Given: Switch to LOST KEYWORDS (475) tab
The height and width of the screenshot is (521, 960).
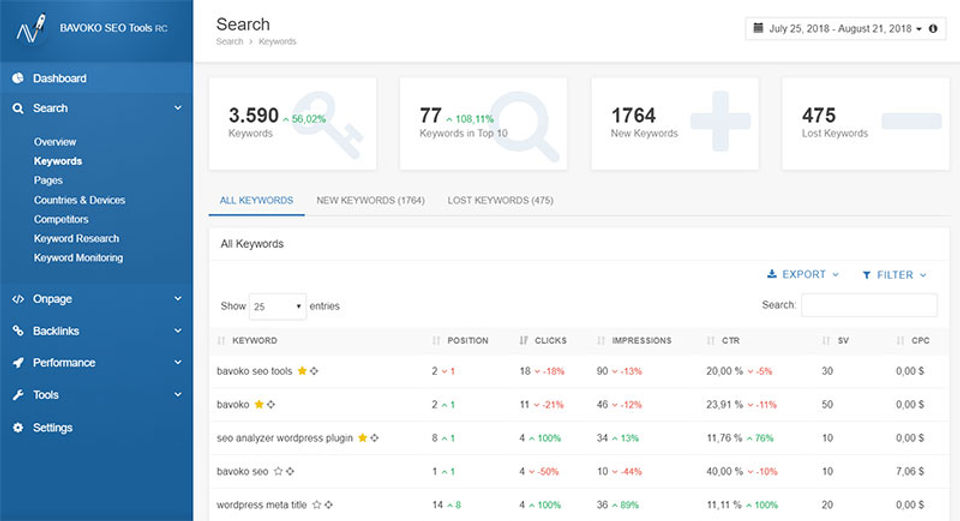Looking at the screenshot, I should pyautogui.click(x=500, y=200).
